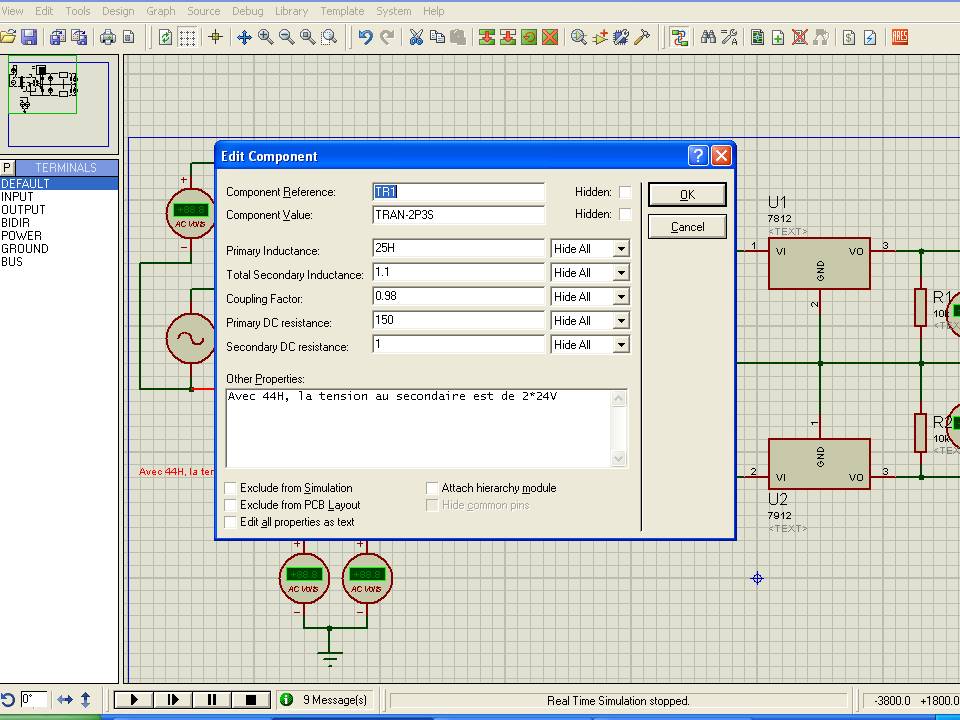Click the Cut scissors icon
The height and width of the screenshot is (720, 960).
pos(416,37)
